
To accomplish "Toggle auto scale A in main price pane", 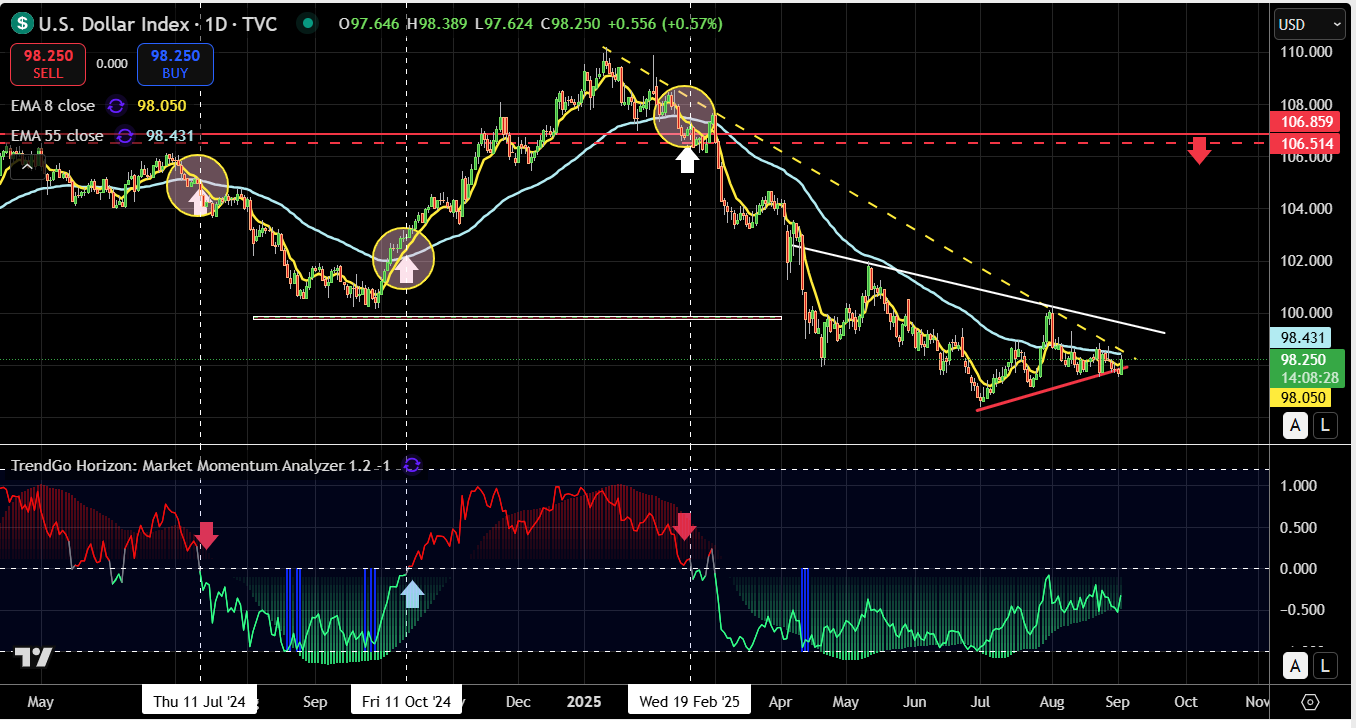I will [x=1295, y=426].
